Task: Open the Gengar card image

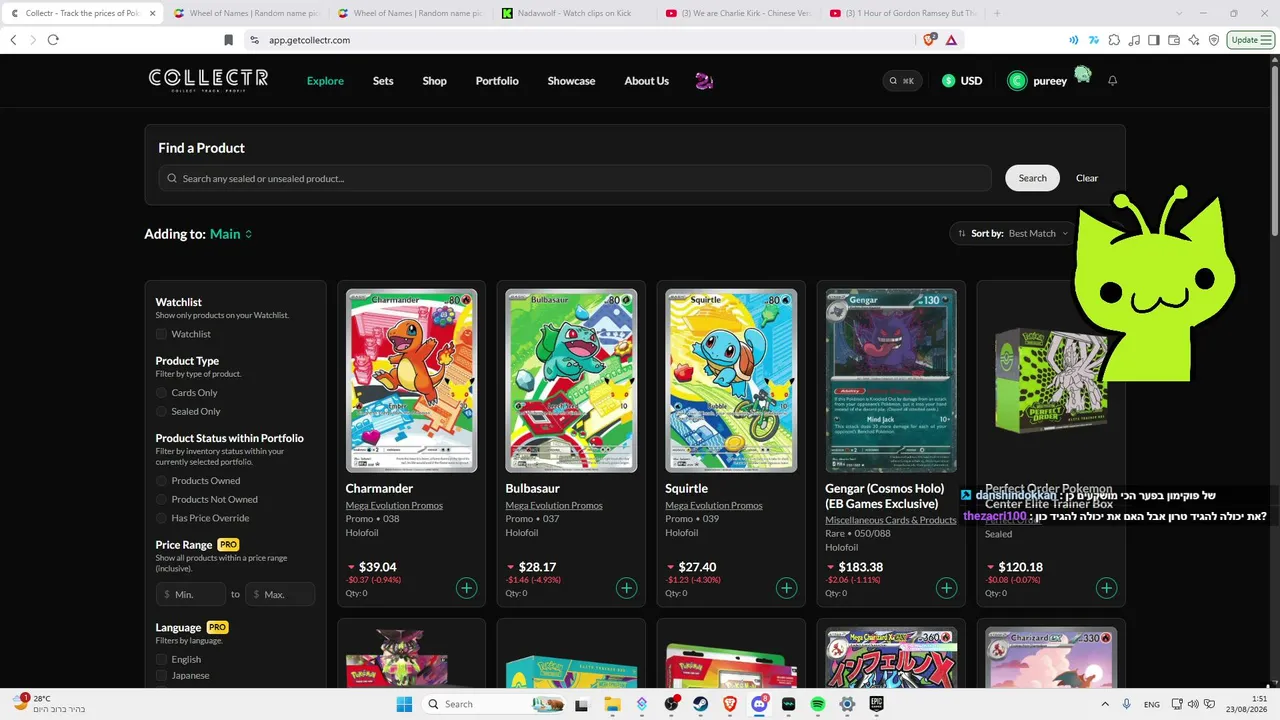Action: tap(891, 380)
